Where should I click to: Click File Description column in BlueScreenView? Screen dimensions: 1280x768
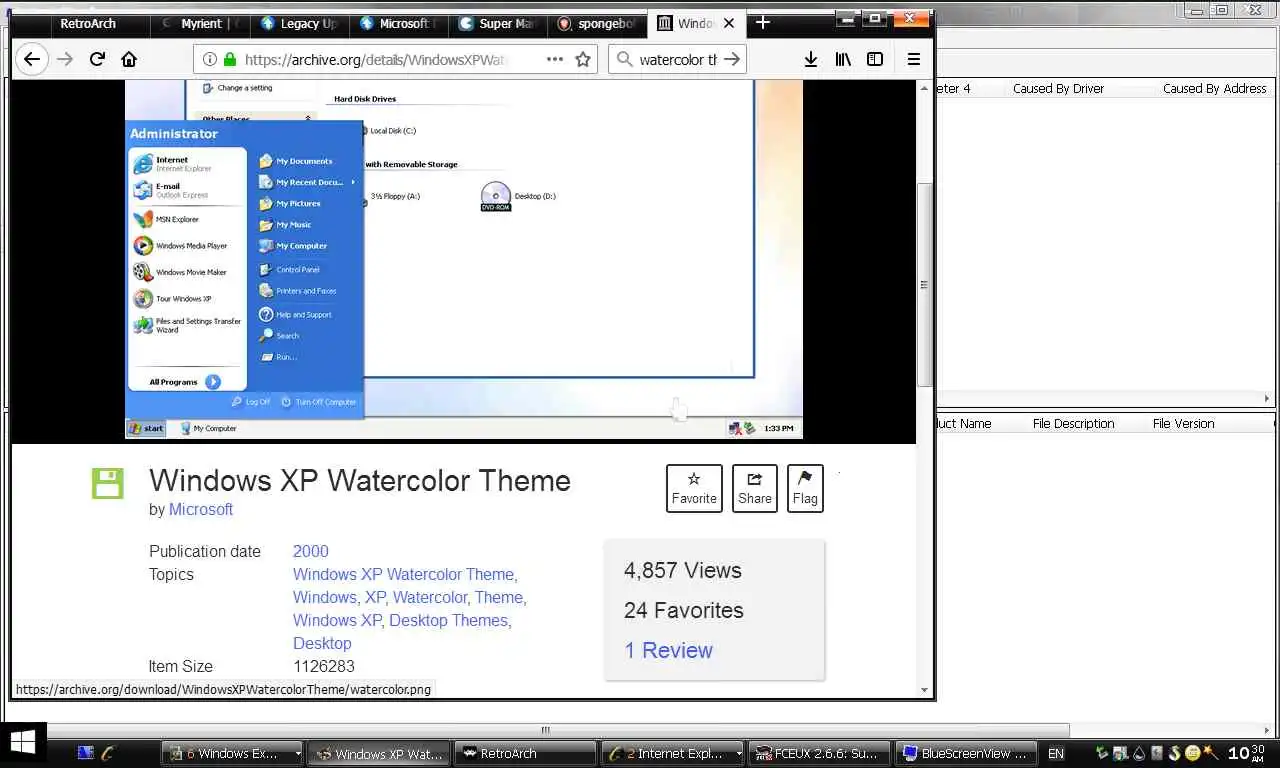click(x=1073, y=423)
